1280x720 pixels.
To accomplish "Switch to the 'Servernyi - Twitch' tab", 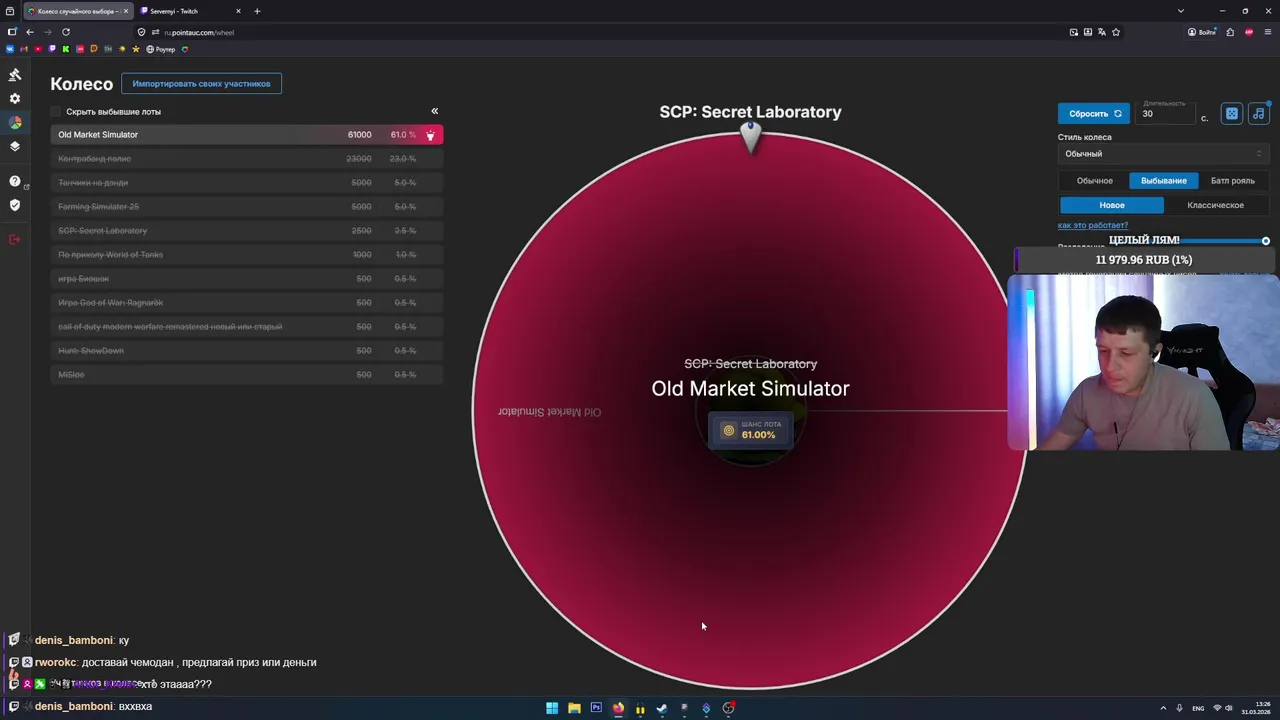I will (191, 11).
